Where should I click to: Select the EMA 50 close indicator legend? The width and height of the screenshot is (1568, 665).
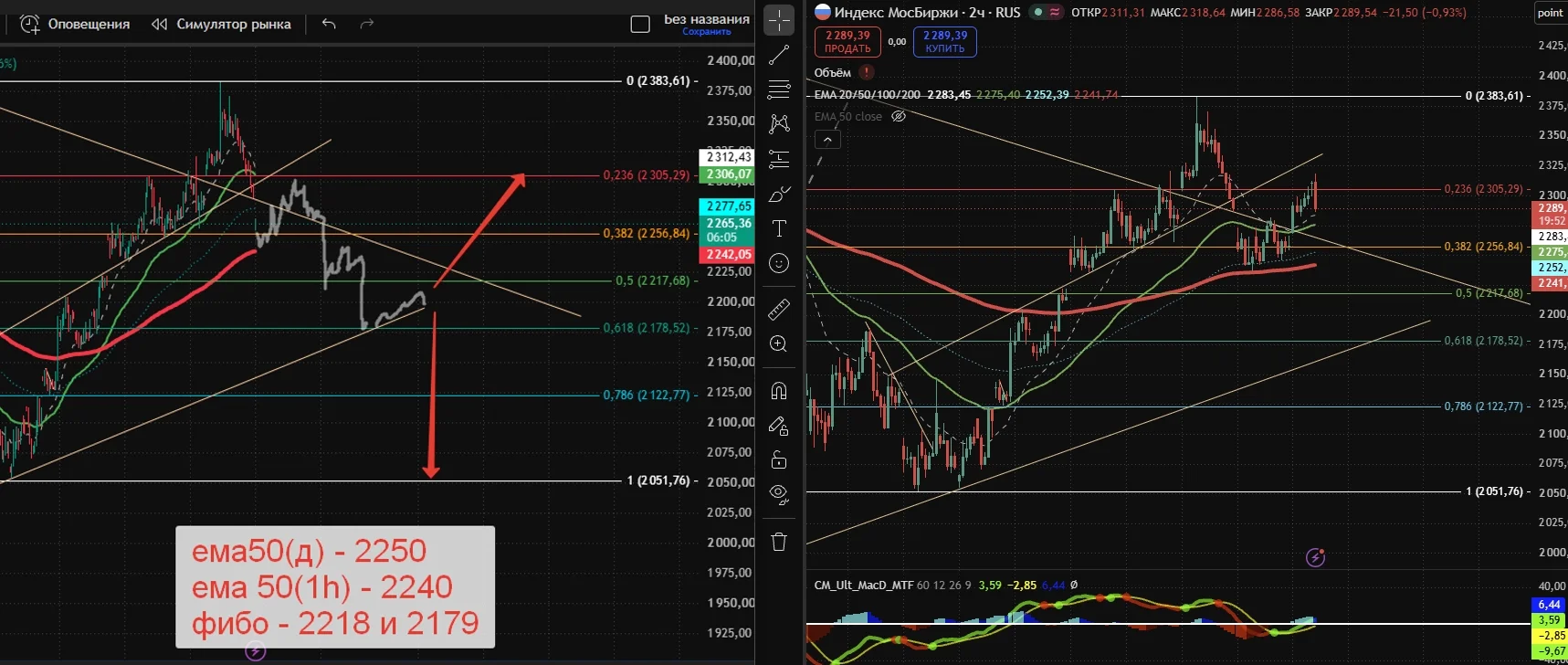(848, 117)
